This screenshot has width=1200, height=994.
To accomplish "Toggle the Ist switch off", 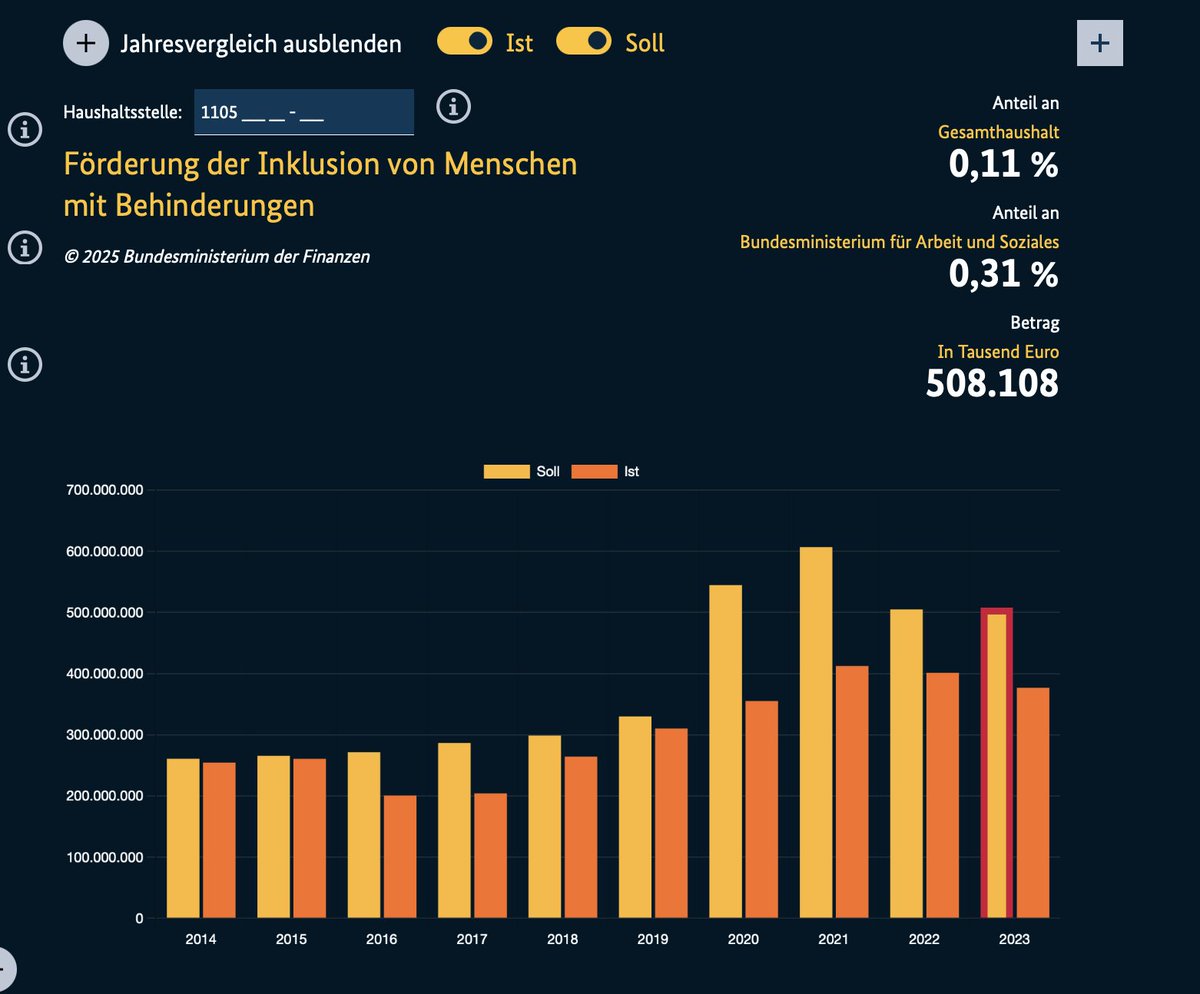I will click(x=465, y=41).
